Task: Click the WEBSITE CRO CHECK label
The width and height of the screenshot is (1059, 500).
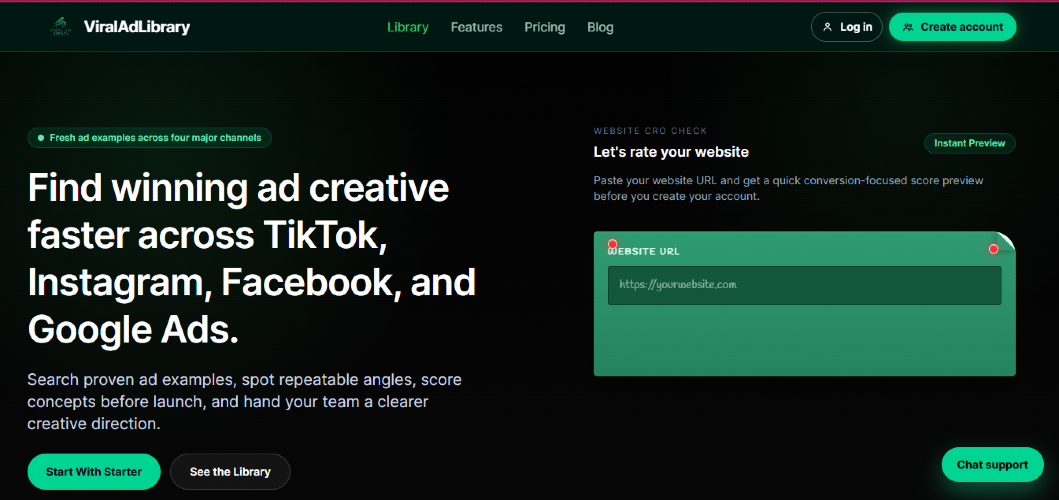Action: [650, 131]
